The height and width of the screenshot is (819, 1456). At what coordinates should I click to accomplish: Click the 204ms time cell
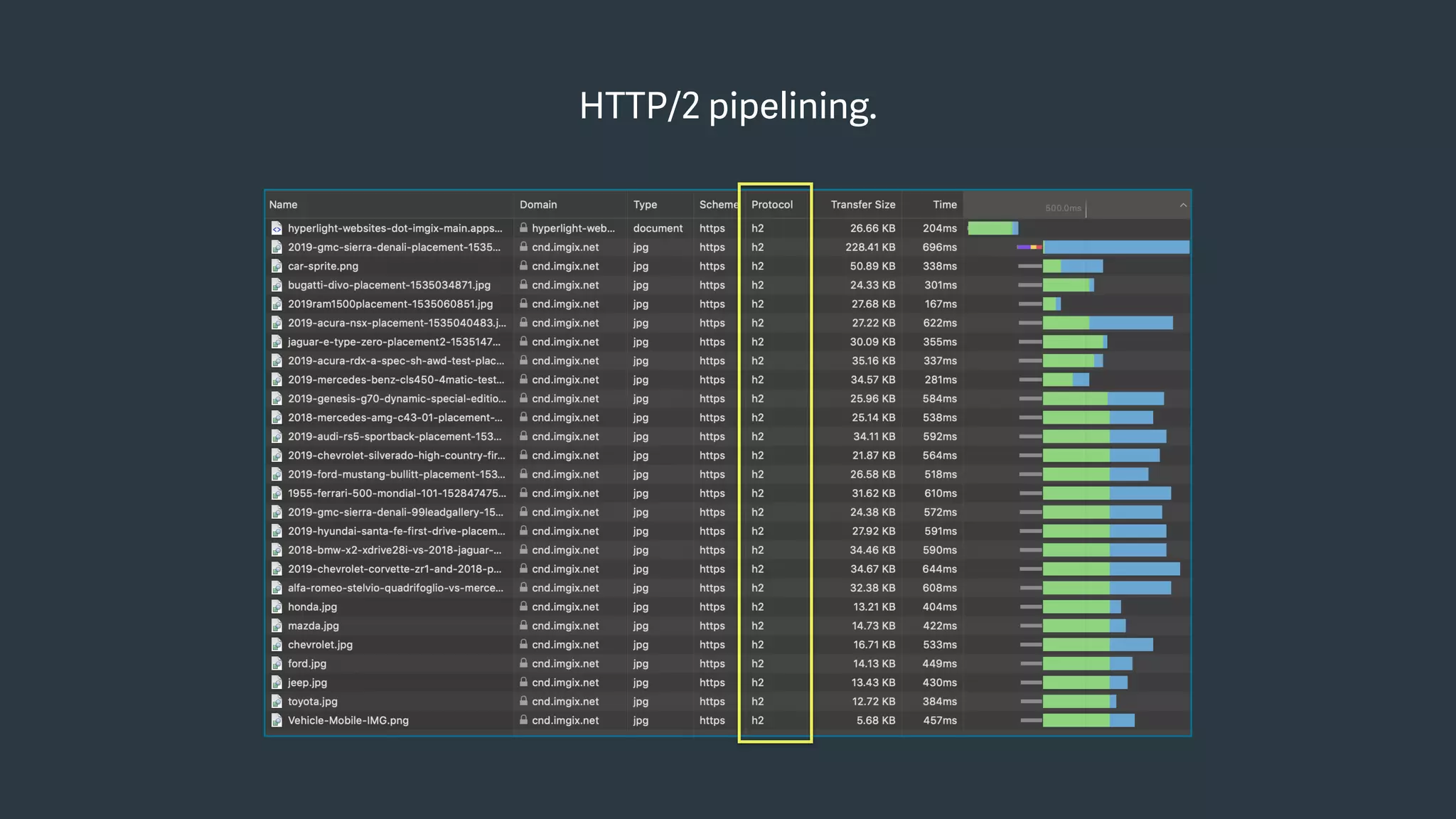pos(940,228)
